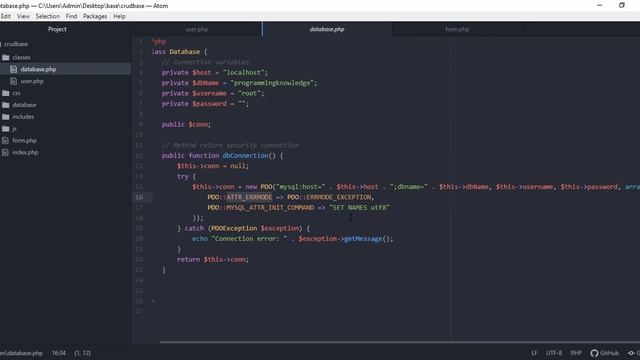Click line number 12 in gutter
Viewport: 640px width, 360px height.
coord(139,156)
